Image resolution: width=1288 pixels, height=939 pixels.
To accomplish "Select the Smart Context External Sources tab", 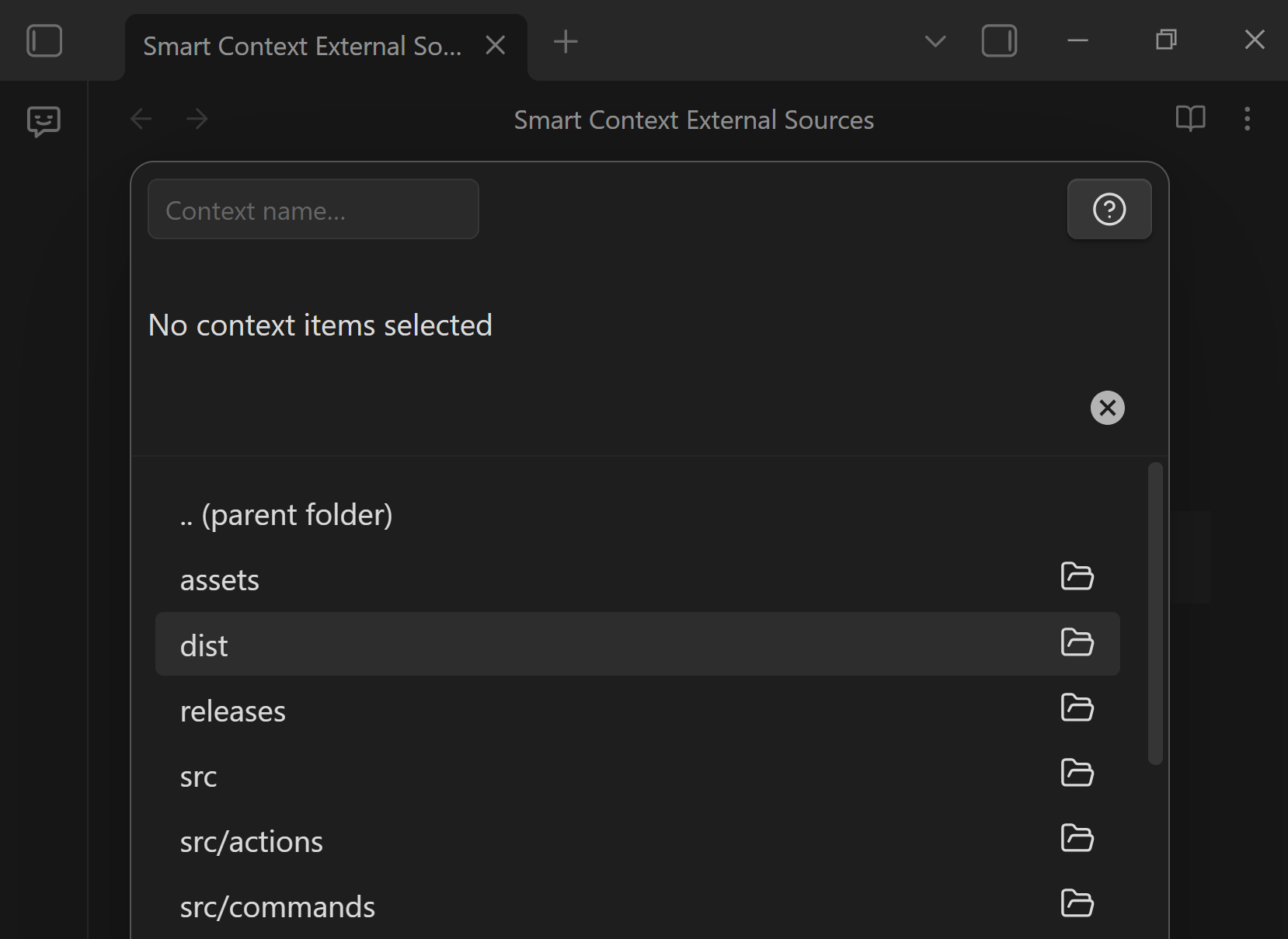I will click(303, 47).
